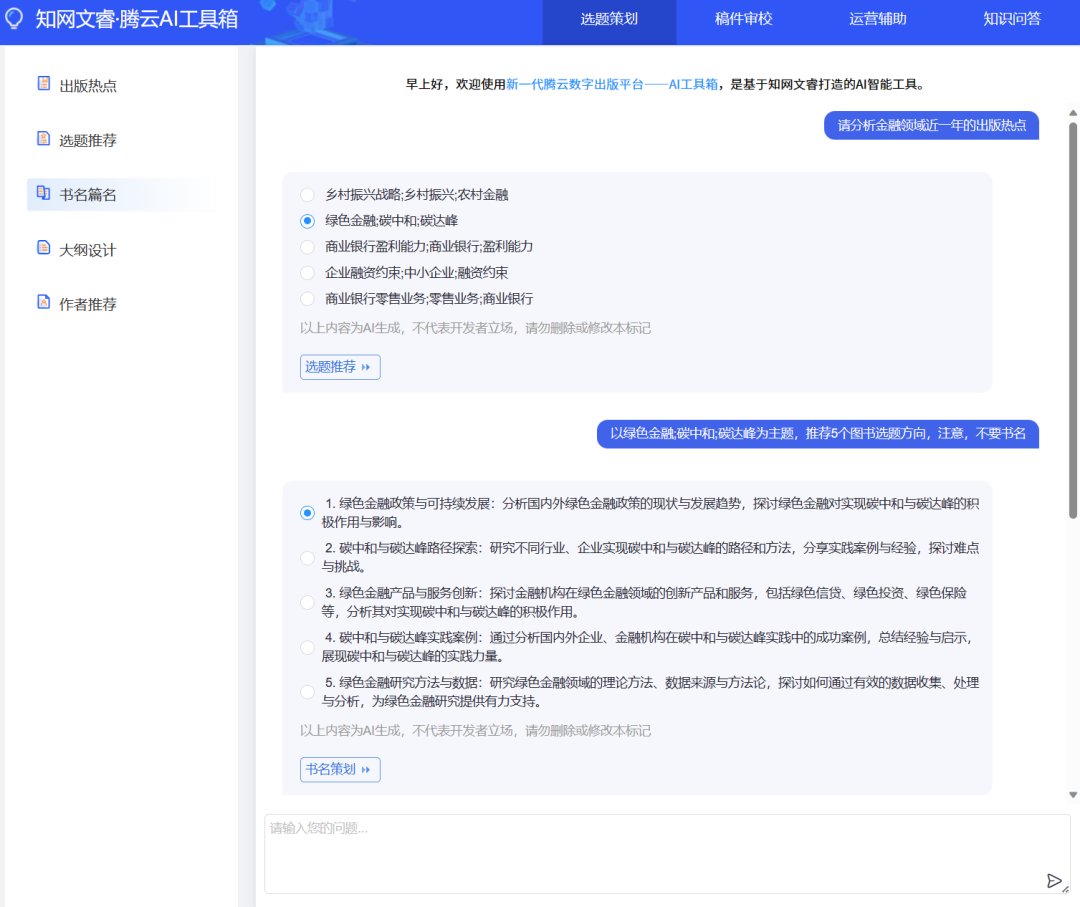This screenshot has height=907, width=1080.
Task: Click the AI disclaimer above 书名策划 button
Action: pyautogui.click(x=475, y=731)
